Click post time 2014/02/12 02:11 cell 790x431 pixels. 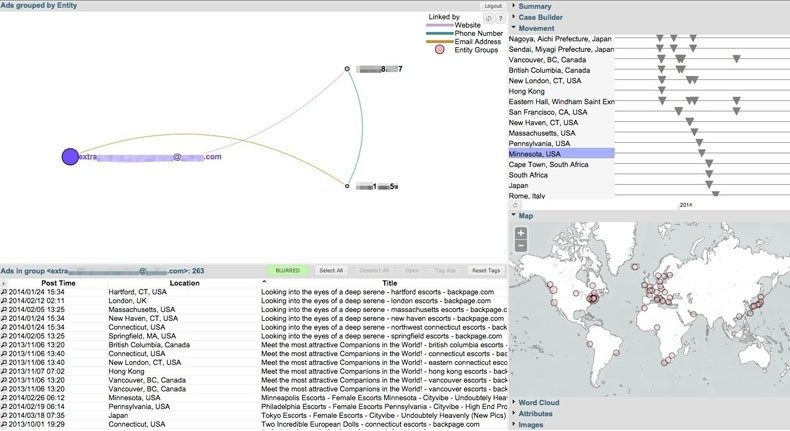(36, 300)
